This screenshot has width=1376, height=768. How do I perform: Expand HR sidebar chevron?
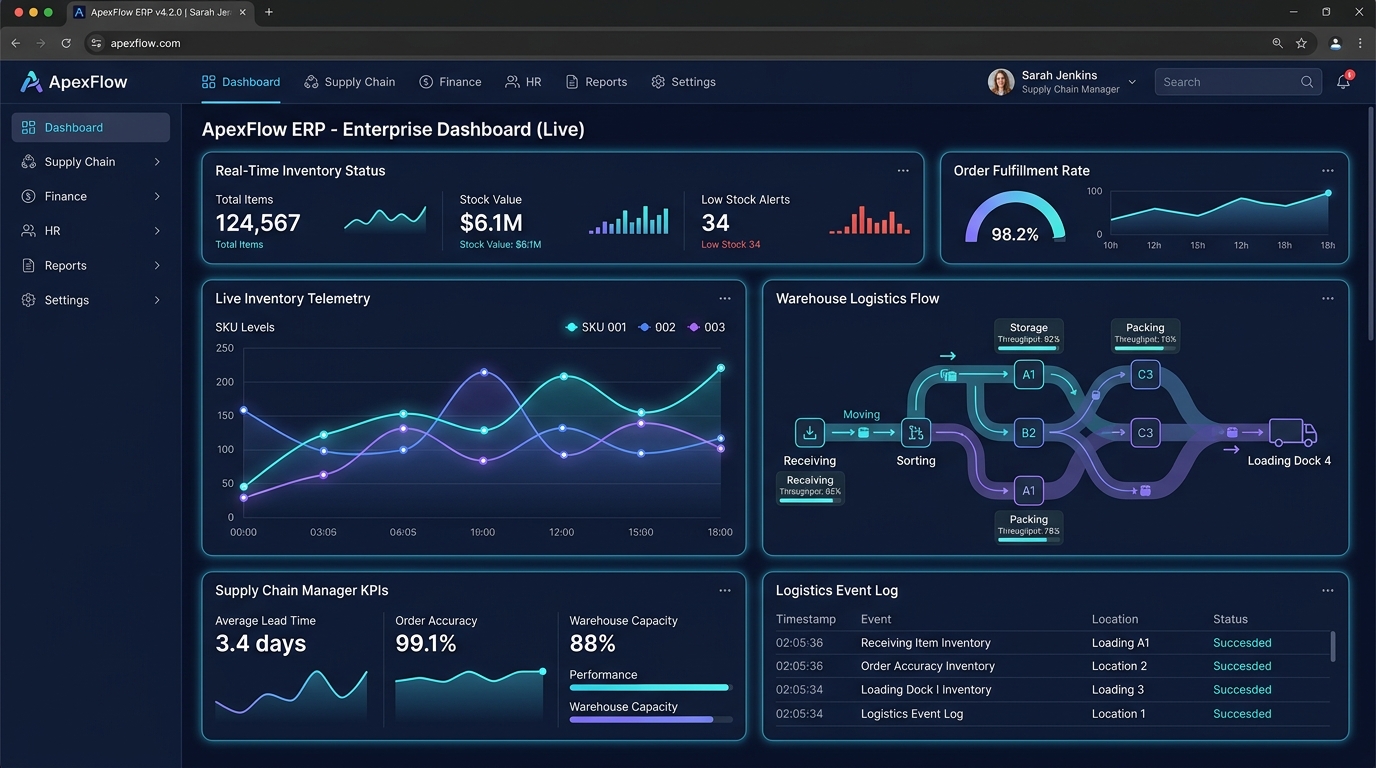[x=157, y=231]
